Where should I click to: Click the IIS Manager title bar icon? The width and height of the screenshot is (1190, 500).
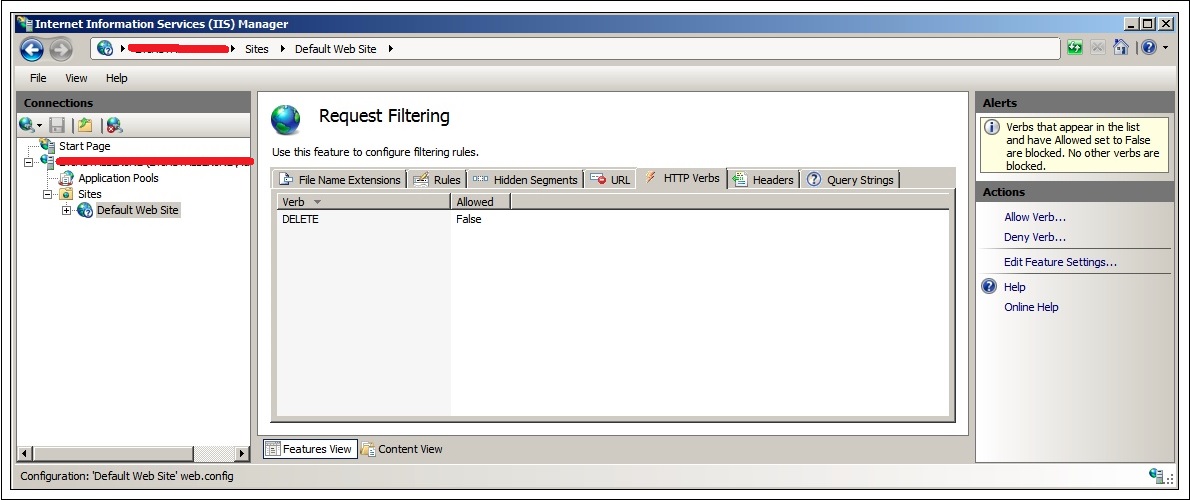(x=24, y=24)
